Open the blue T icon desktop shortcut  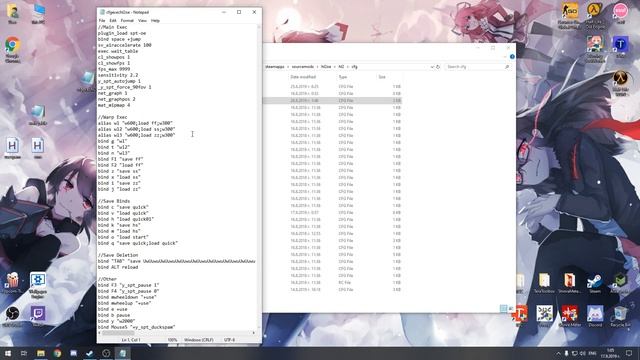pos(620,45)
